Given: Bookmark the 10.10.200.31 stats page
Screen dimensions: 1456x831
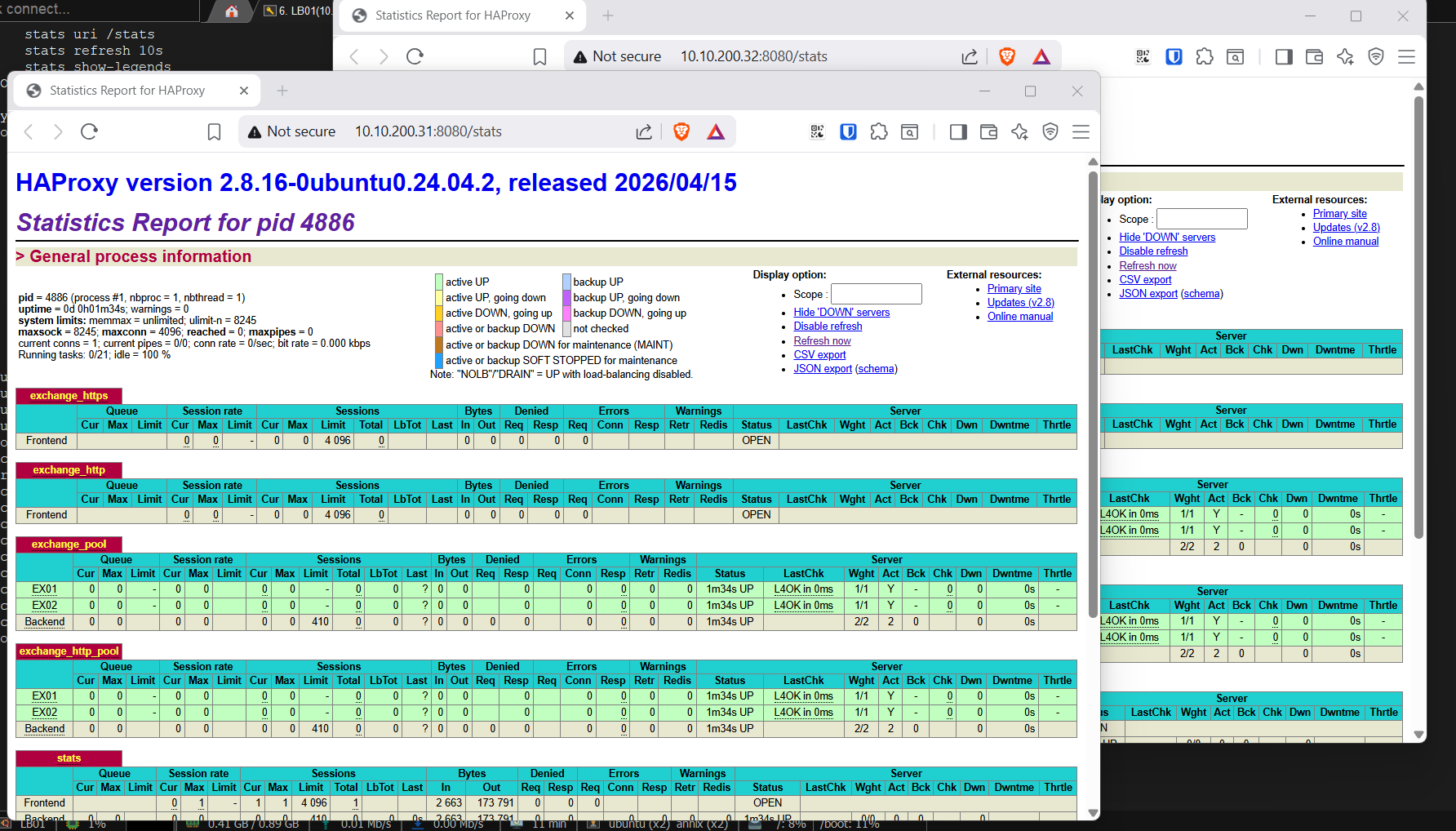Looking at the screenshot, I should [x=214, y=131].
